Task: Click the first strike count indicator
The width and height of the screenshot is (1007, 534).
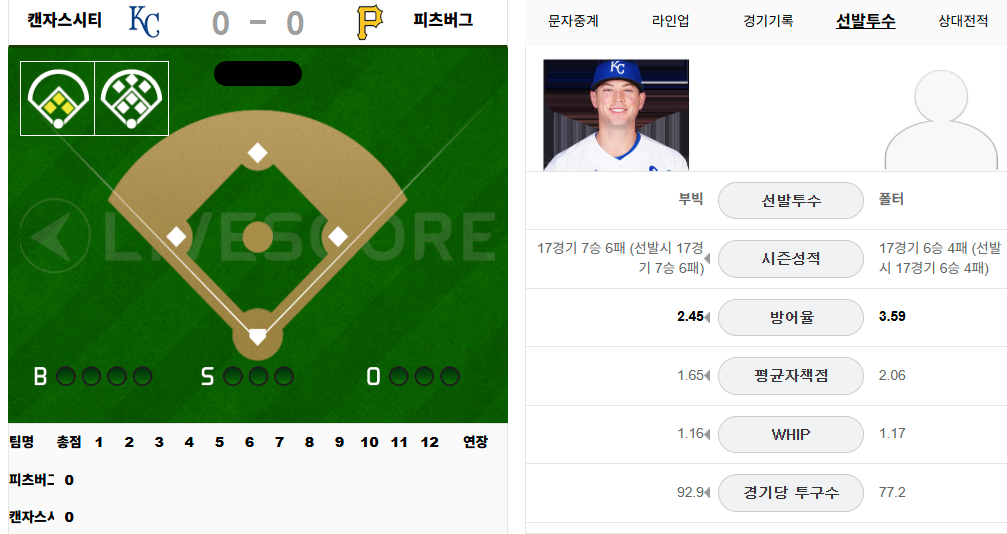Action: 232,376
